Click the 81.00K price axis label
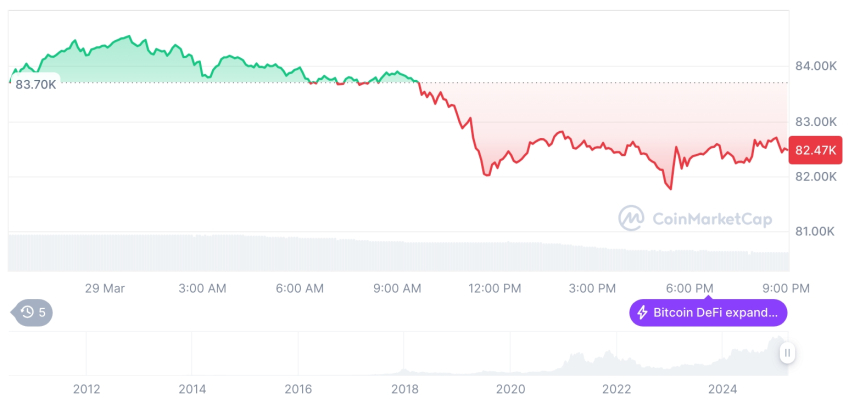 coord(815,232)
